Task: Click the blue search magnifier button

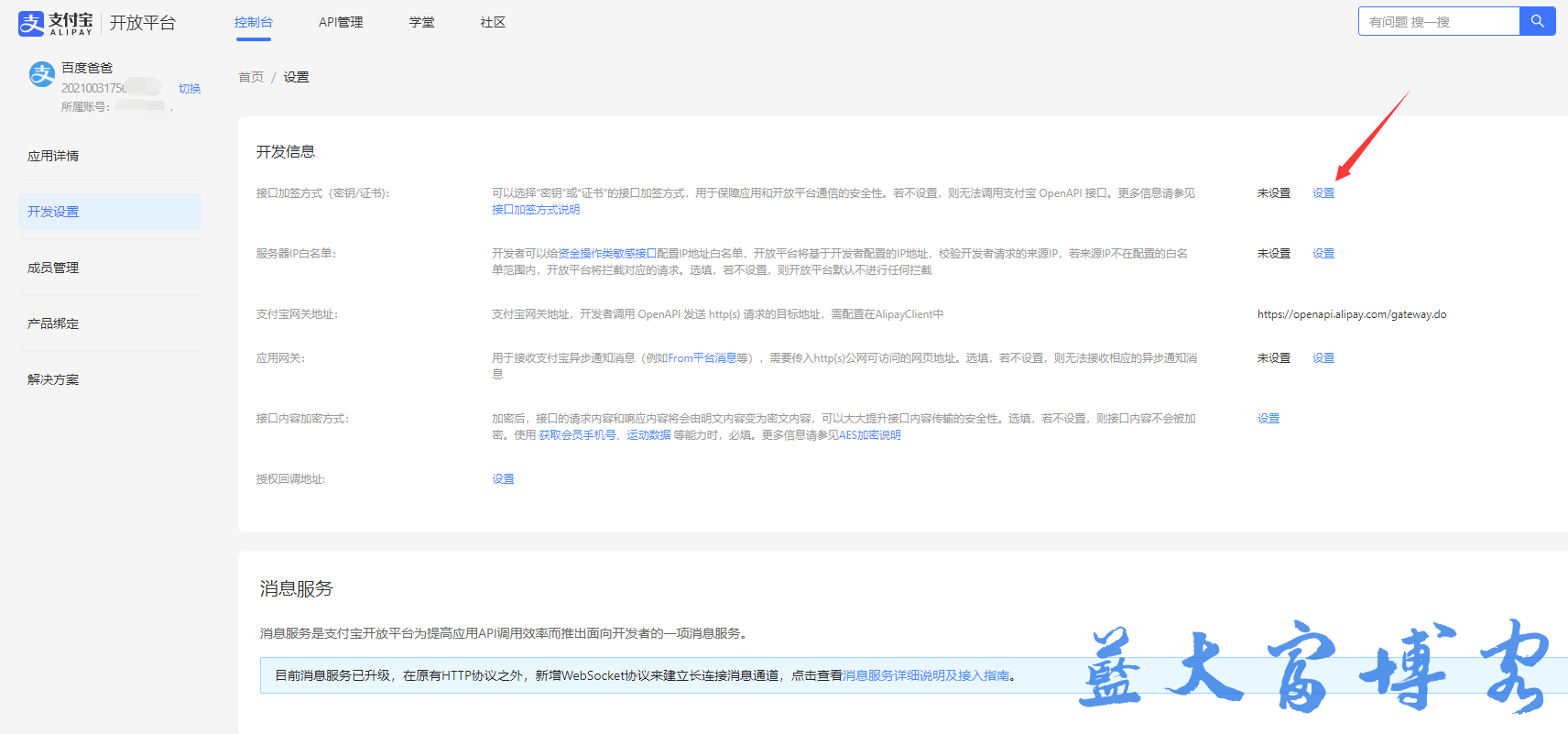Action: (x=1537, y=21)
